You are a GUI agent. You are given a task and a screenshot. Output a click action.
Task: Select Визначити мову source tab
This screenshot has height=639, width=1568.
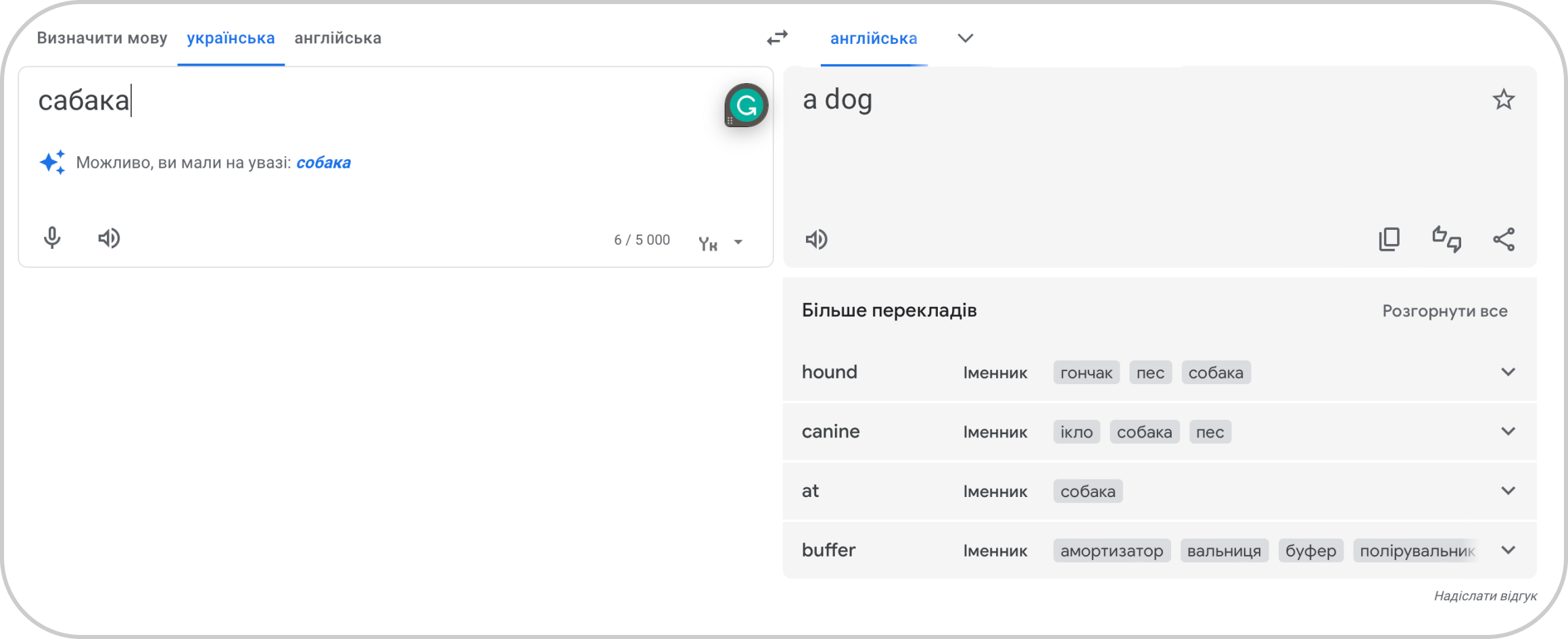(102, 38)
